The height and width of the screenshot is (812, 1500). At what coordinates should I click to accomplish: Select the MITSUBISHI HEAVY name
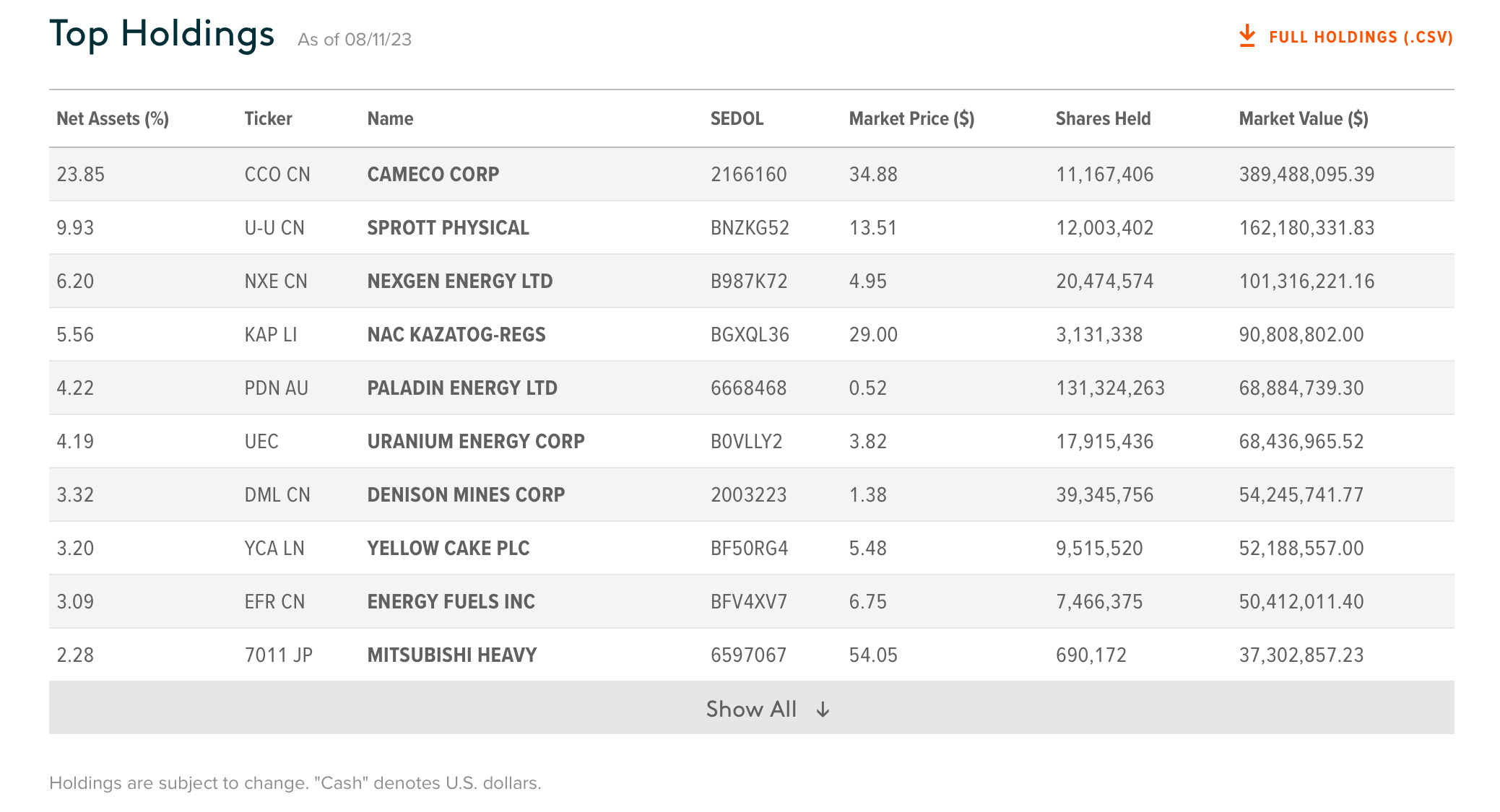452,655
